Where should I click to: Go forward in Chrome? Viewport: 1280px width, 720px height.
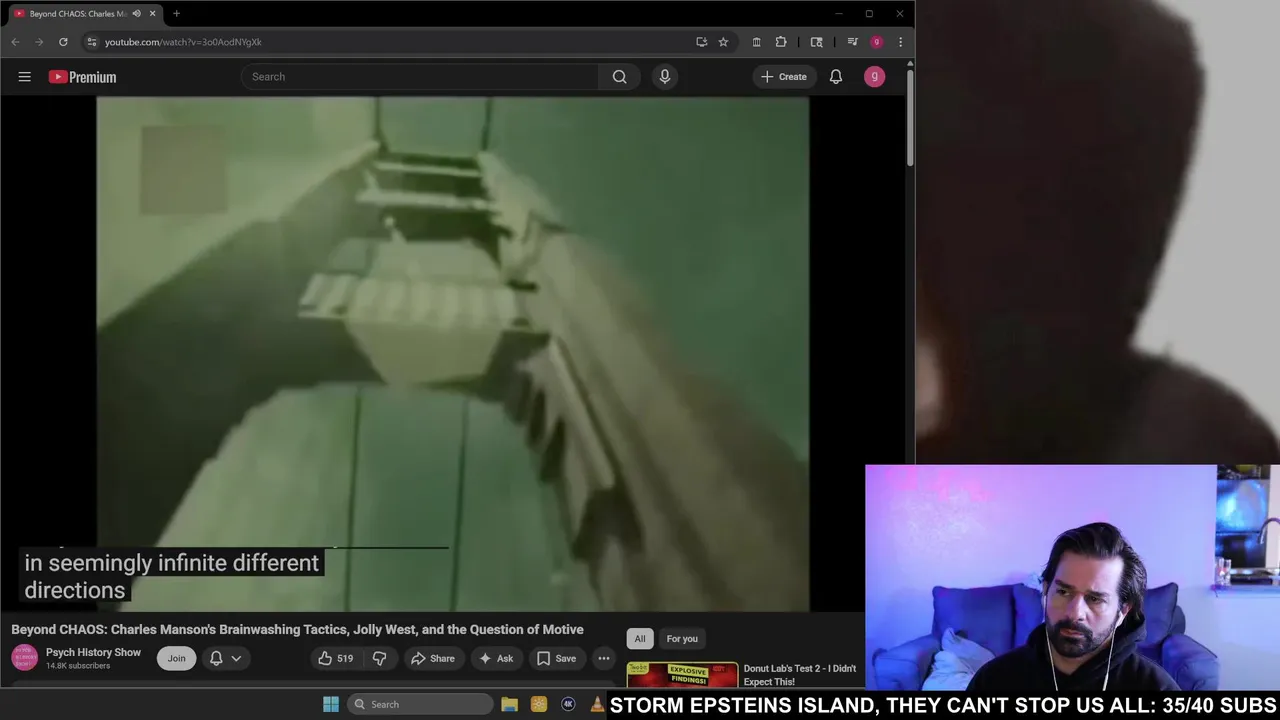click(x=39, y=42)
